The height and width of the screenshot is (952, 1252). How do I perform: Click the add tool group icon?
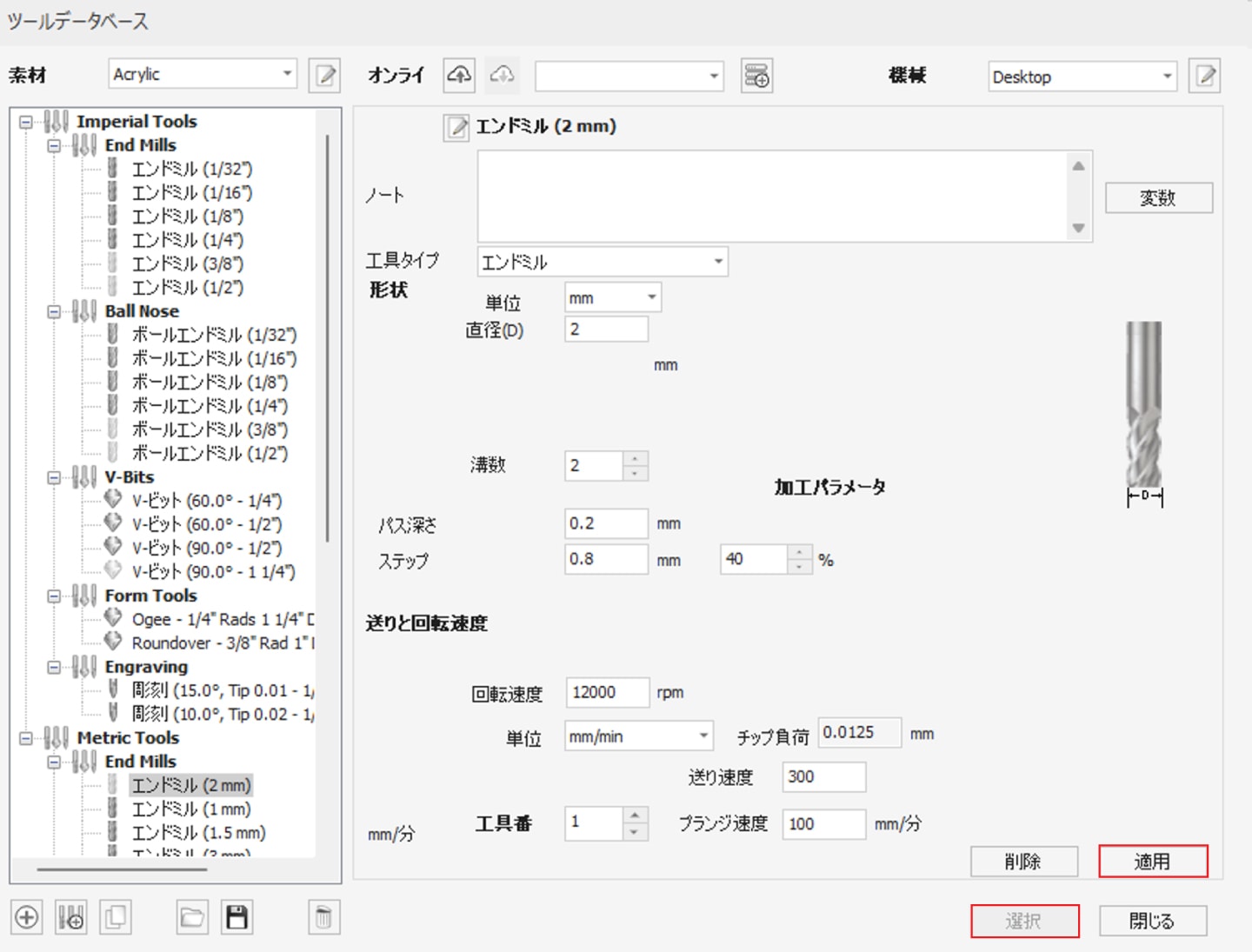click(x=70, y=917)
